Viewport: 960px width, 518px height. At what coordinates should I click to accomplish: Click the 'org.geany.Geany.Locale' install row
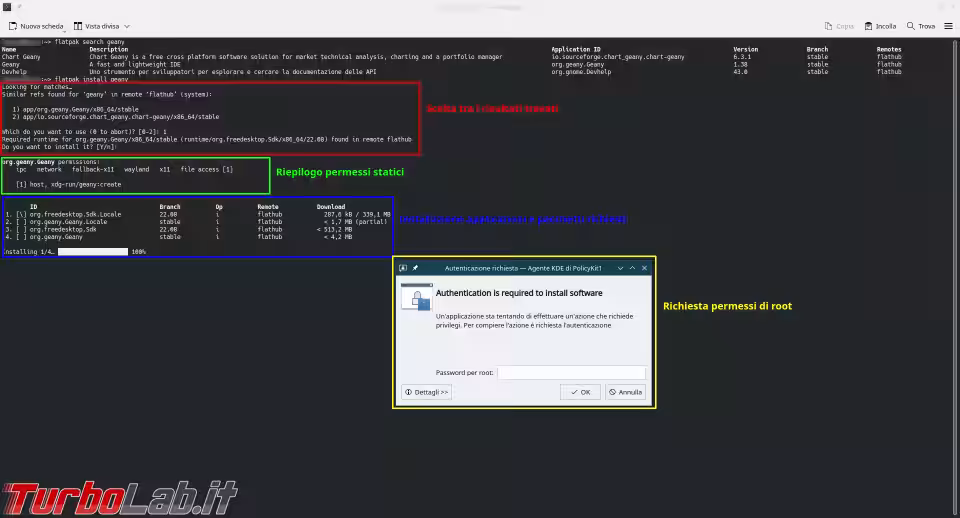point(197,222)
